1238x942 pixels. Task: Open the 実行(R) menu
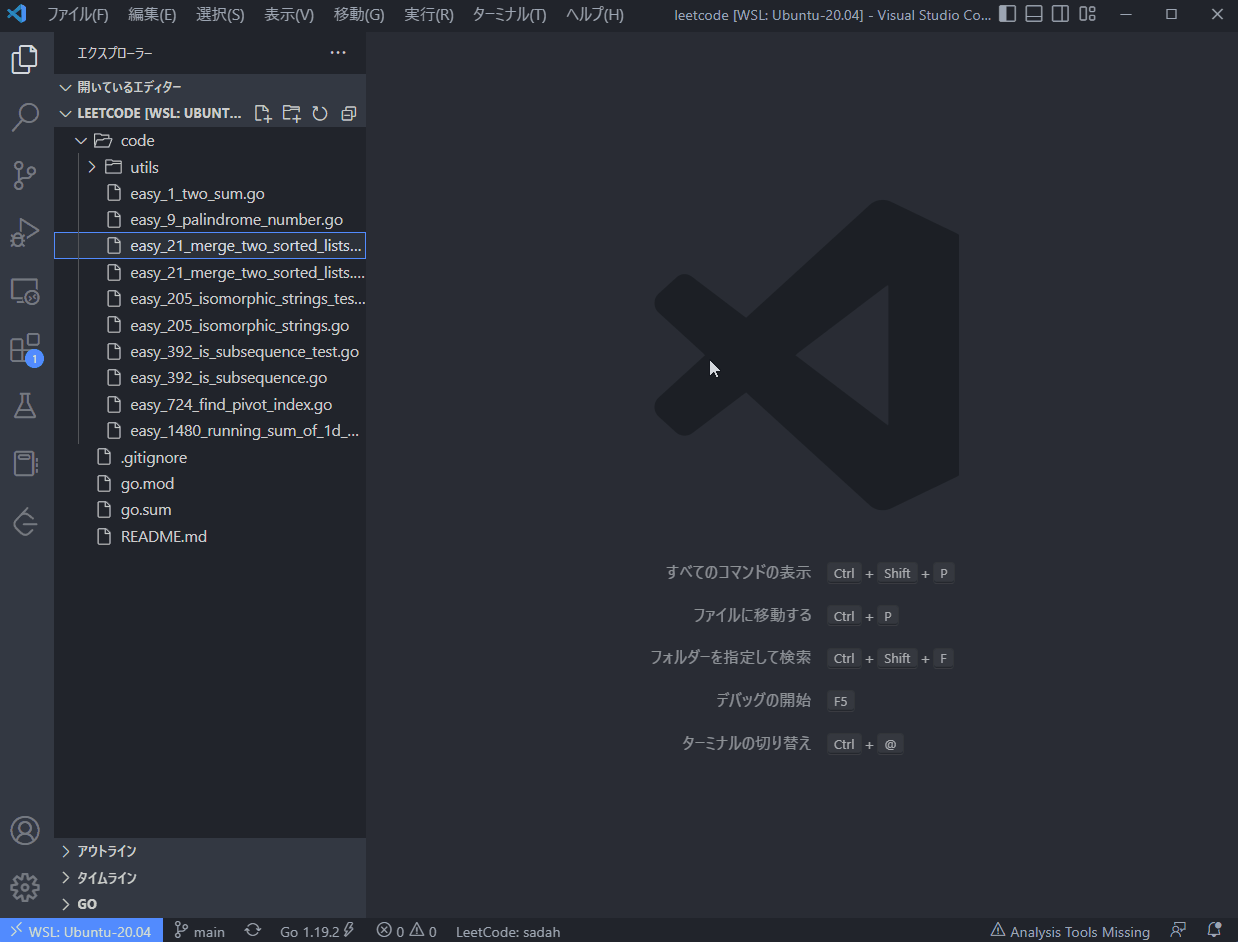click(428, 14)
